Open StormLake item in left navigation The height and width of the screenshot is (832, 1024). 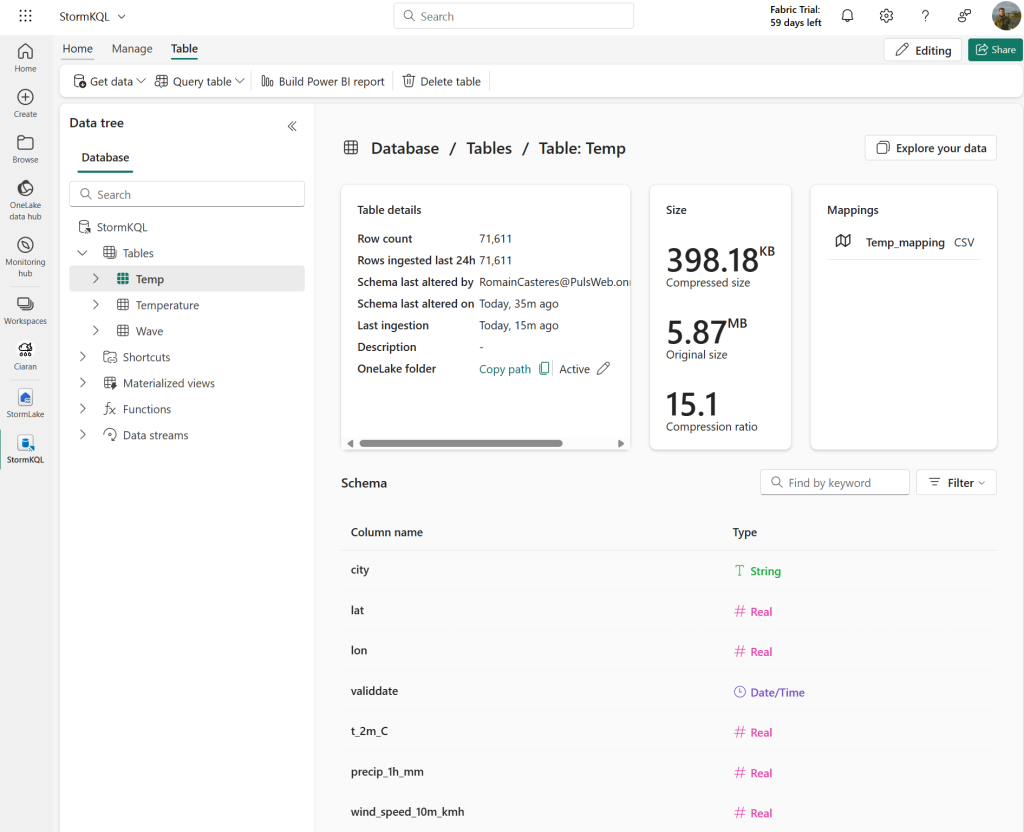pos(25,403)
